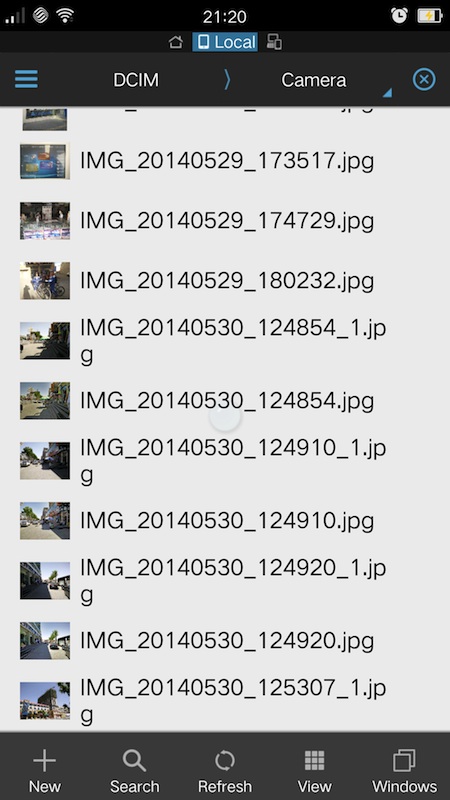This screenshot has height=800, width=450.
Task: Close the Camera folder window
Action: 424,80
